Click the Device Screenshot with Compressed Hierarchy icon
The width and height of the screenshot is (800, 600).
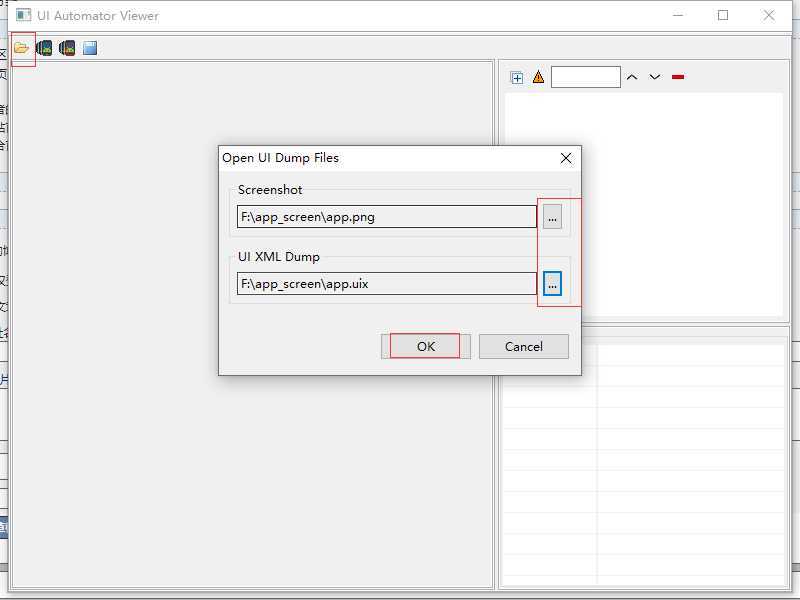click(x=67, y=48)
